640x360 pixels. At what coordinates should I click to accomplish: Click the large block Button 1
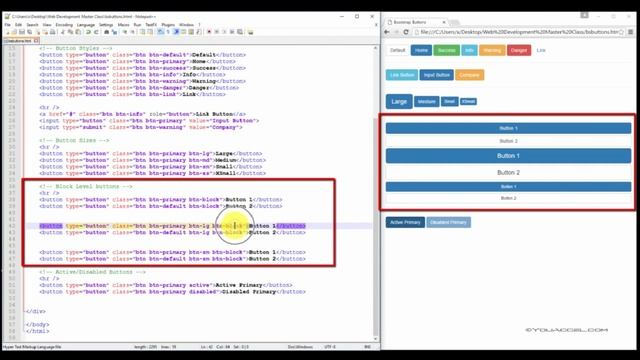508,156
